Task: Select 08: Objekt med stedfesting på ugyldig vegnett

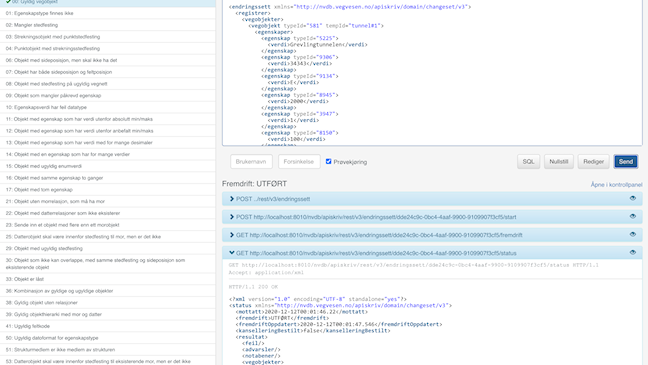Action: point(107,84)
